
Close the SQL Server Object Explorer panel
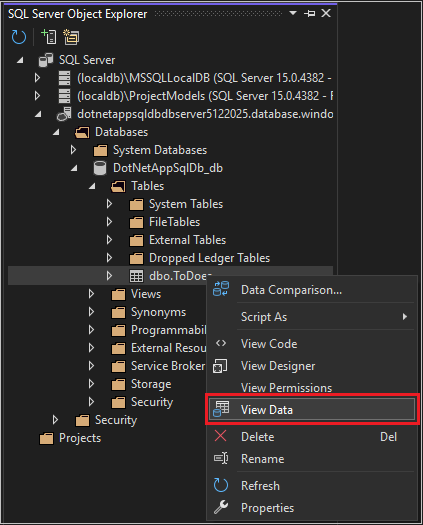click(x=326, y=13)
